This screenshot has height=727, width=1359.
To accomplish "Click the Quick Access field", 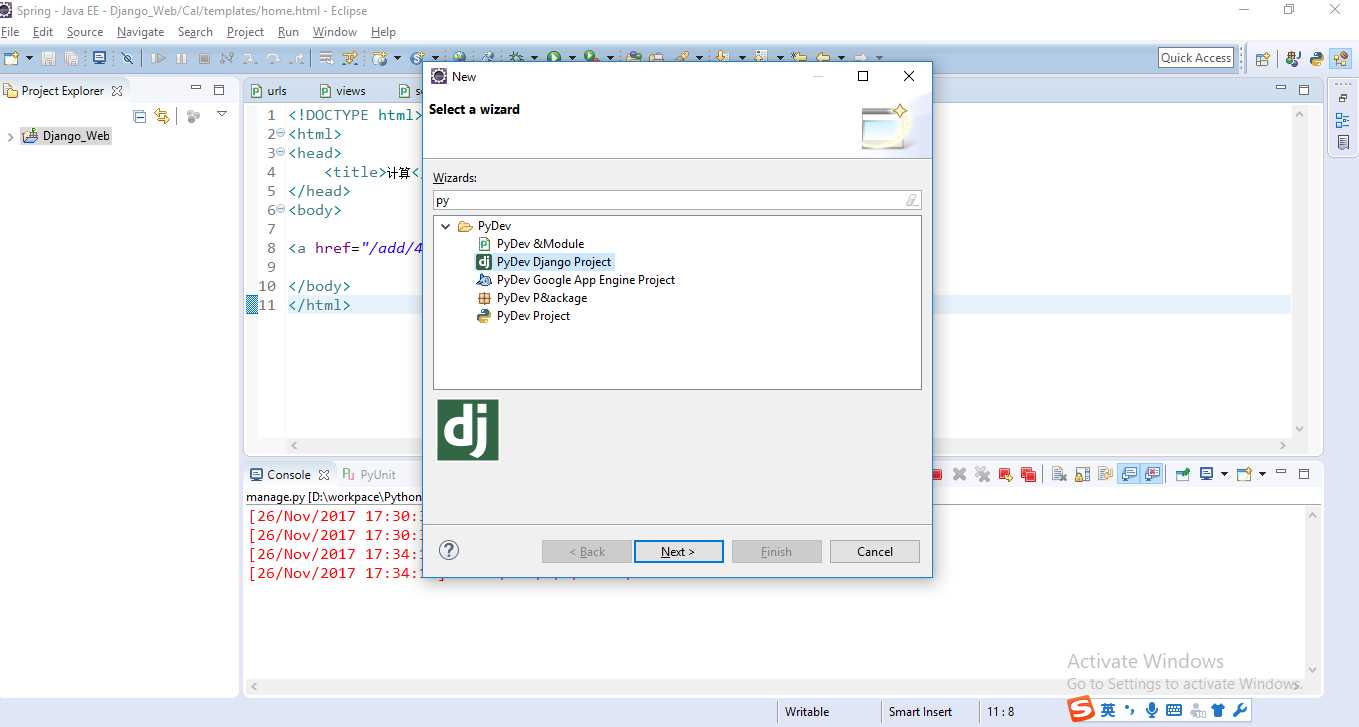I will coord(1196,58).
